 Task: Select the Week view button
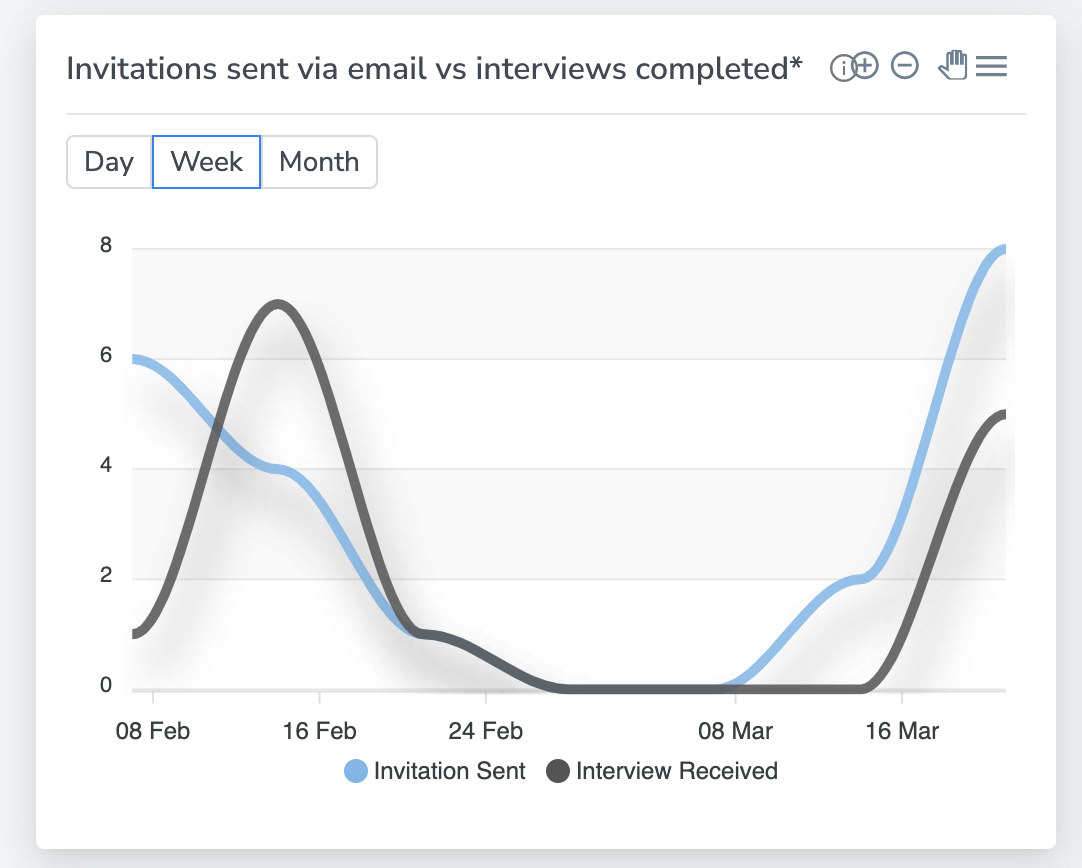[206, 162]
